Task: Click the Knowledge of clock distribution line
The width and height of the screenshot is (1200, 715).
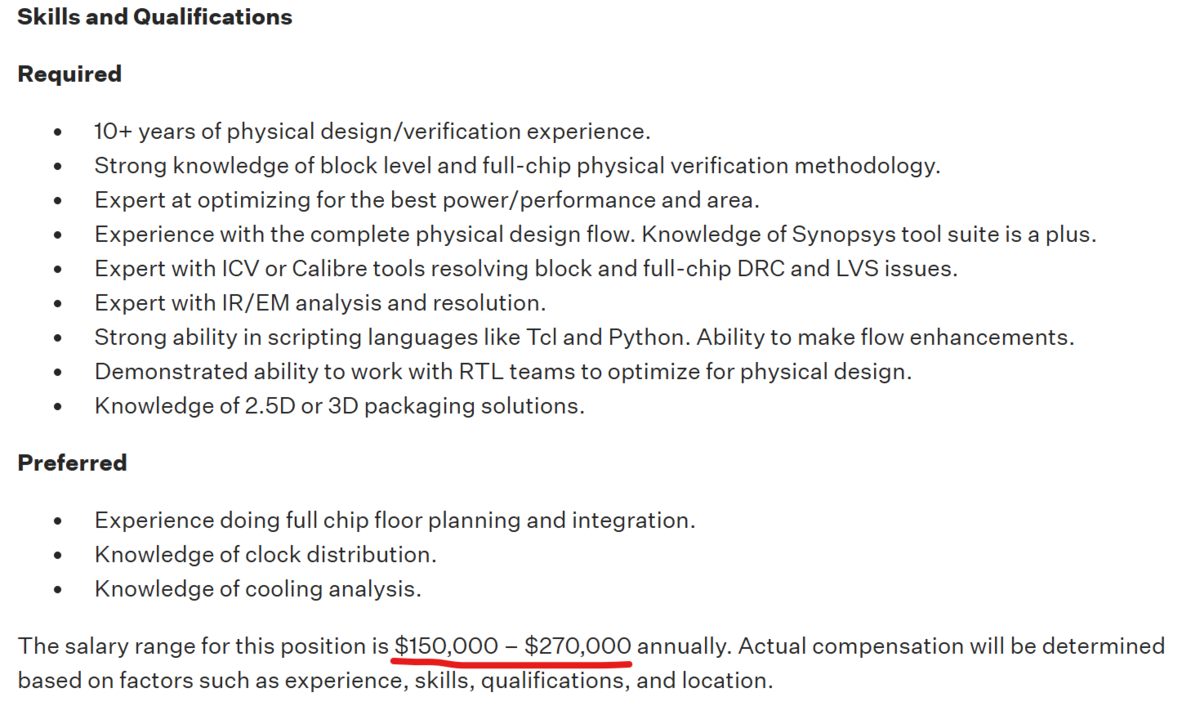Action: (265, 555)
